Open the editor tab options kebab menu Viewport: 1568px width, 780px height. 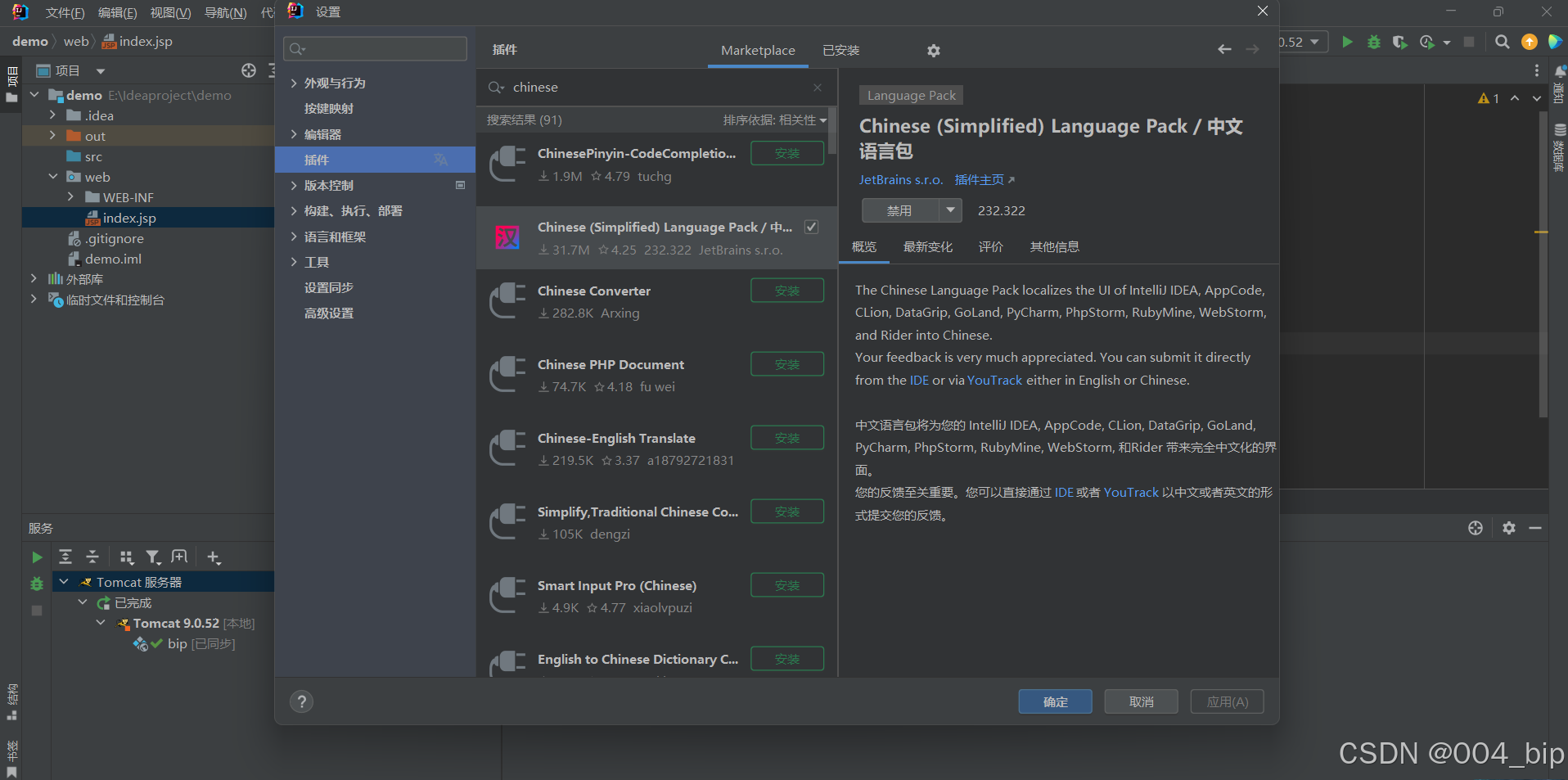pos(1537,70)
